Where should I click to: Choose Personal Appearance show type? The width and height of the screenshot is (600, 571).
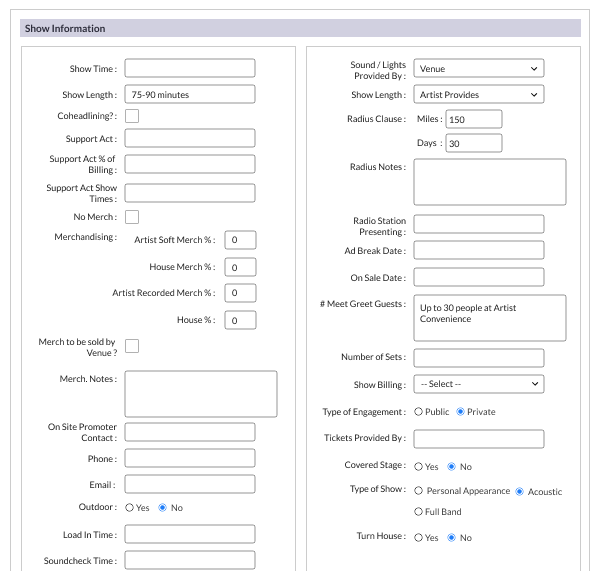(x=418, y=491)
